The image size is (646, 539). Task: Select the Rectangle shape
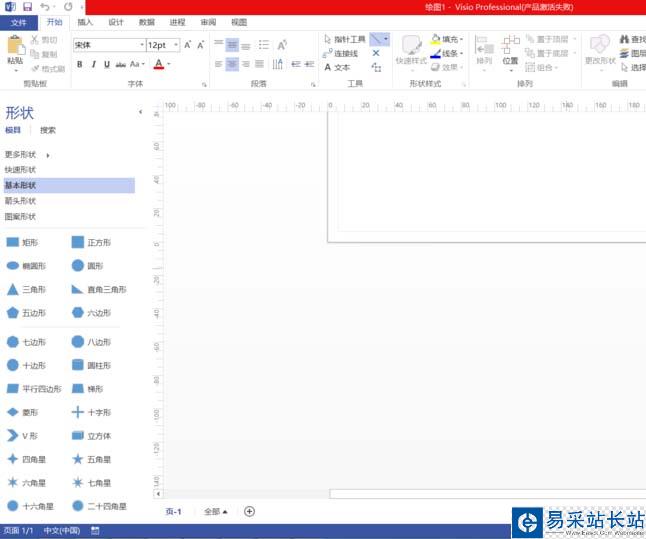(x=22, y=242)
